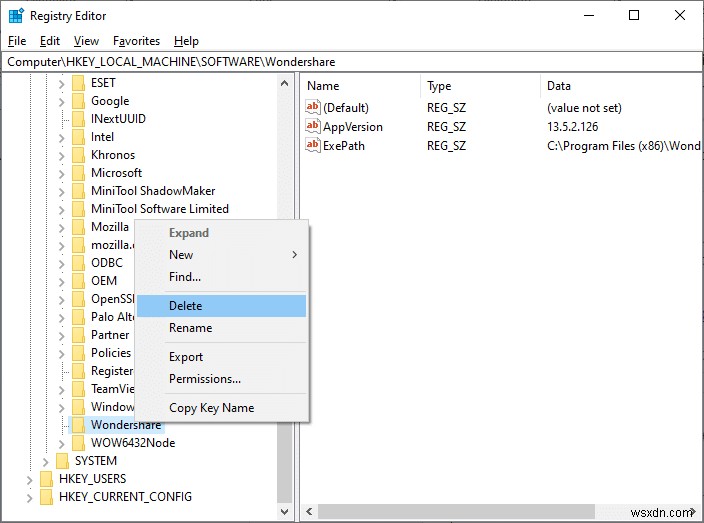This screenshot has width=704, height=523.
Task: Expand the Microsoft key
Action: 62,174
